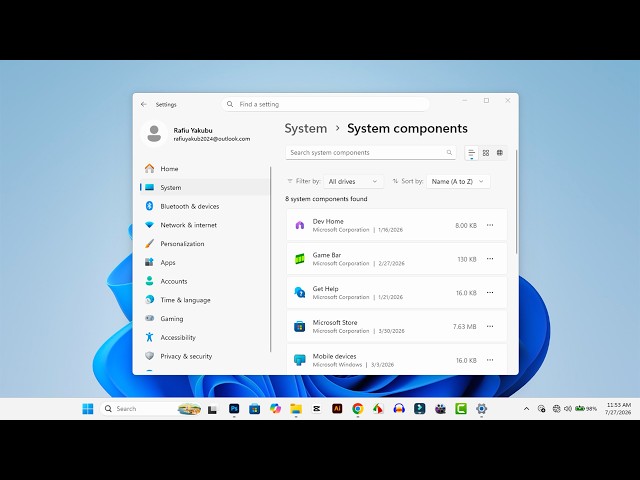This screenshot has height=480, width=640.
Task: Open more options for Mobile devices
Action: tap(490, 360)
